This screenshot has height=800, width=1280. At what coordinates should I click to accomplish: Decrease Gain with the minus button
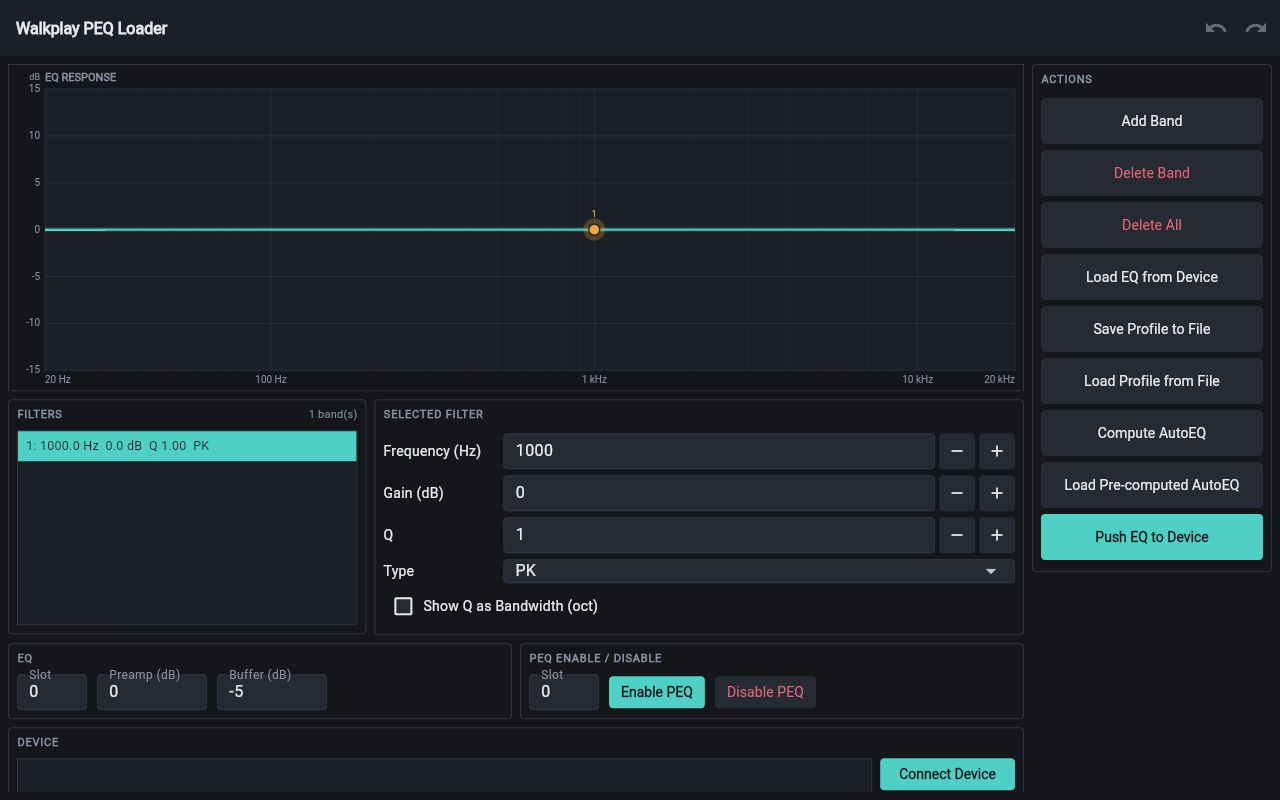(957, 493)
